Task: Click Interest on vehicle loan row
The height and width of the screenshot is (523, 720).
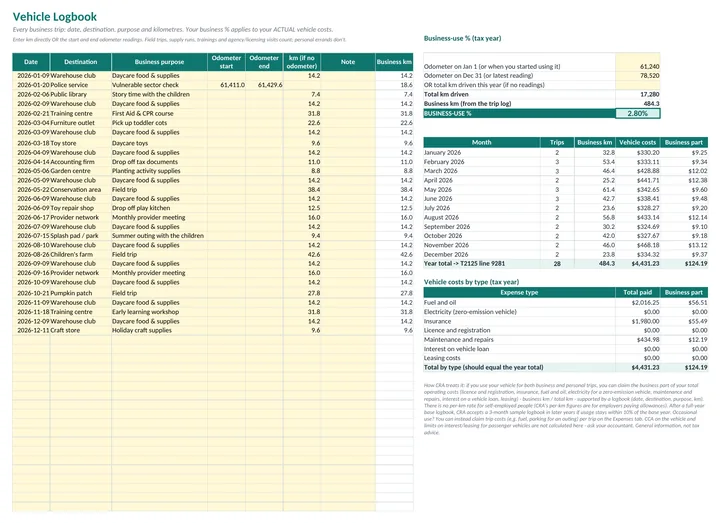Action: pyautogui.click(x=565, y=349)
